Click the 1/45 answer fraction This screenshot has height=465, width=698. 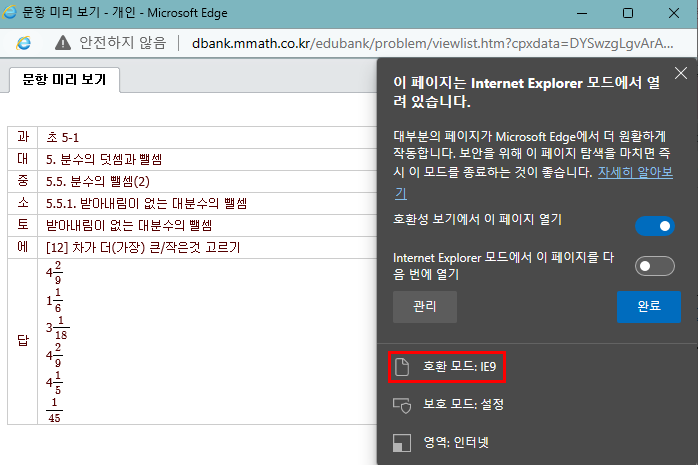tap(54, 410)
